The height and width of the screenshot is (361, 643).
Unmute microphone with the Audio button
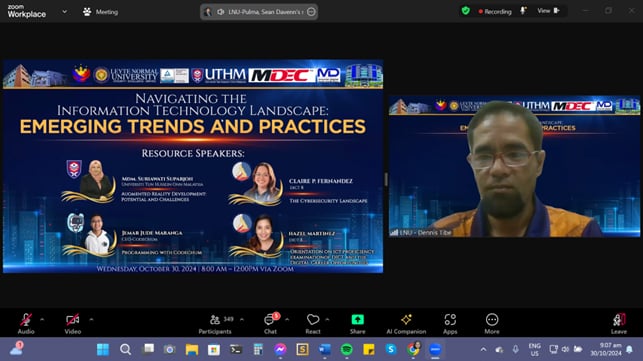pos(26,323)
